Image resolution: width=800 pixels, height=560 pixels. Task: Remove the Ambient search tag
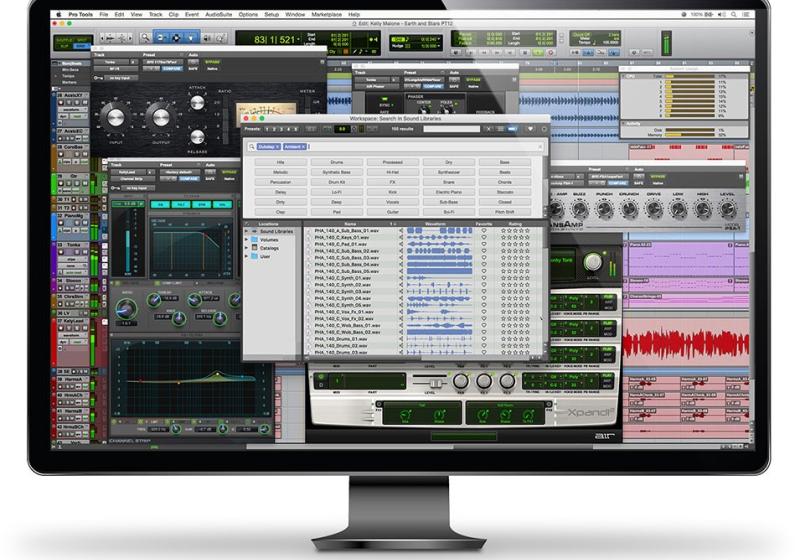305,146
